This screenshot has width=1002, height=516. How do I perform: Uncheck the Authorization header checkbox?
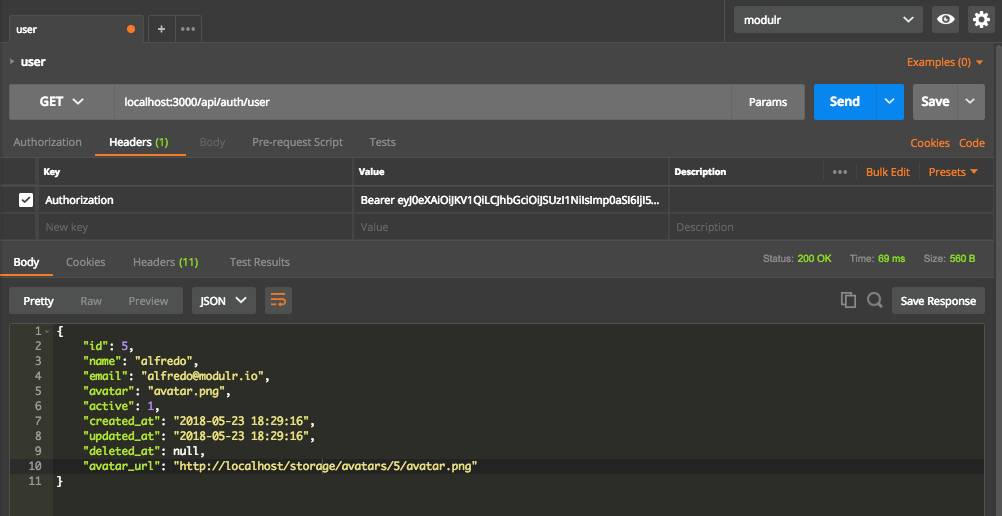pyautogui.click(x=26, y=200)
